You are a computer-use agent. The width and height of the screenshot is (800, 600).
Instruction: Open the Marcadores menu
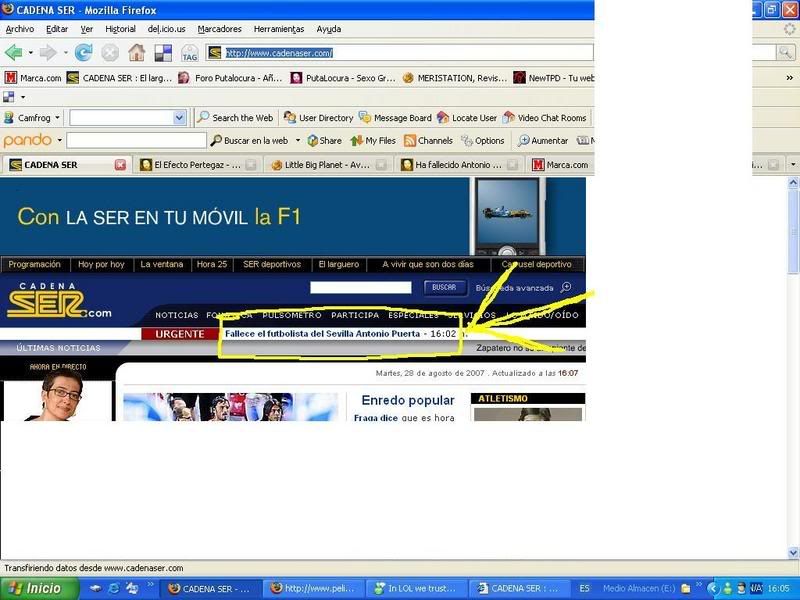click(219, 29)
